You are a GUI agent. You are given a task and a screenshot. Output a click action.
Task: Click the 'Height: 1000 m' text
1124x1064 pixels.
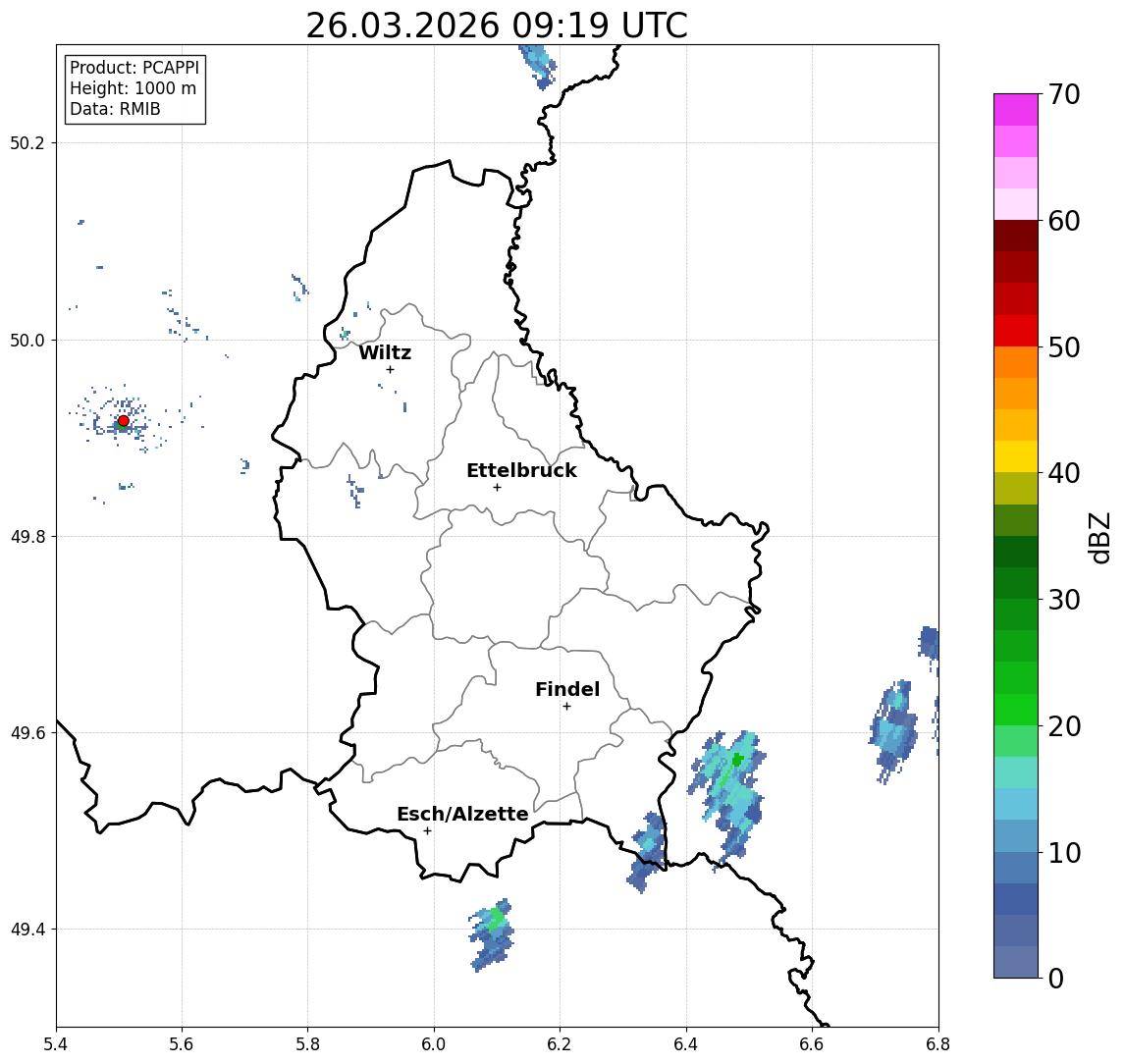[x=133, y=88]
